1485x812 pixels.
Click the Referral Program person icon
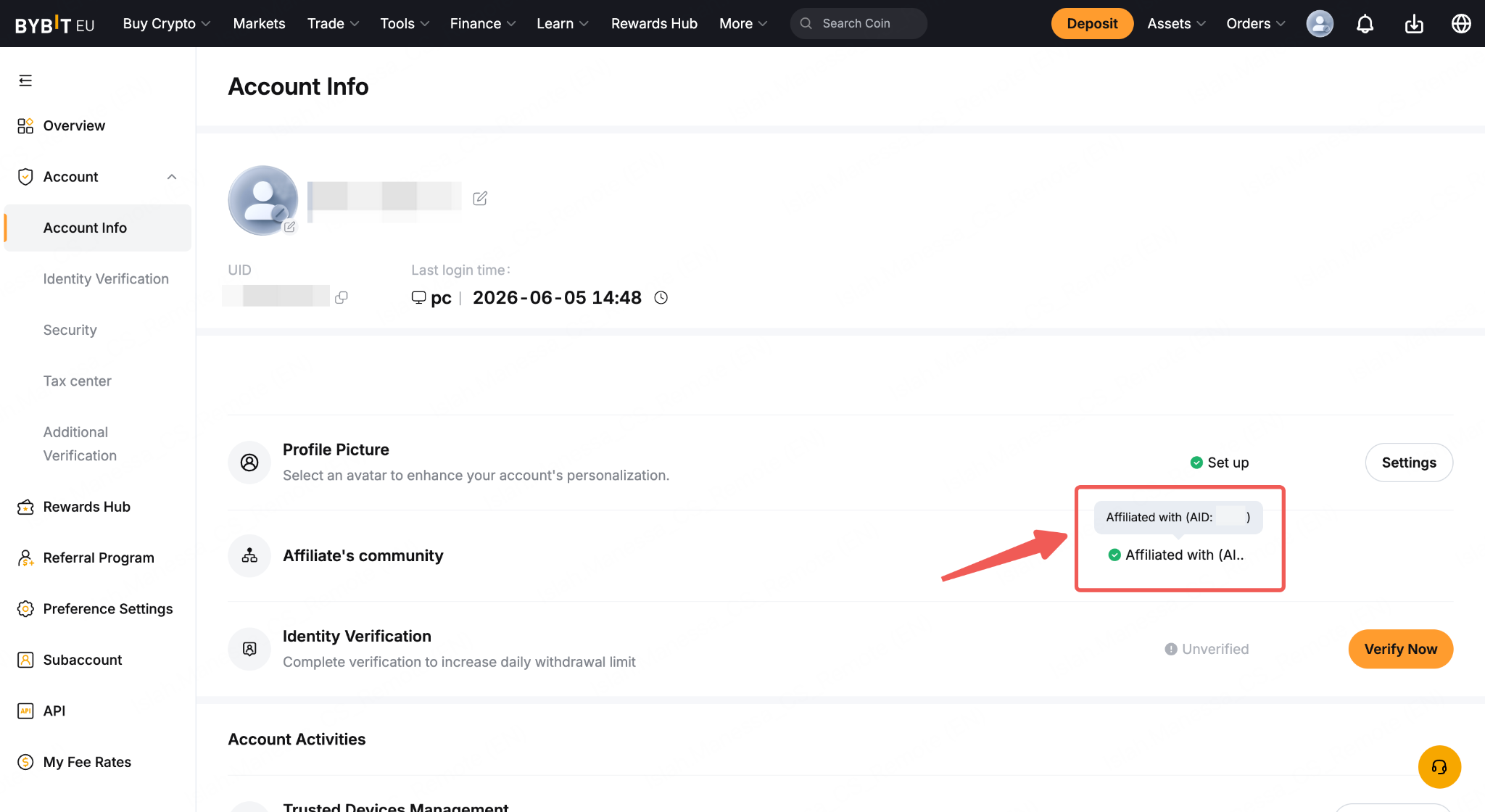click(25, 558)
